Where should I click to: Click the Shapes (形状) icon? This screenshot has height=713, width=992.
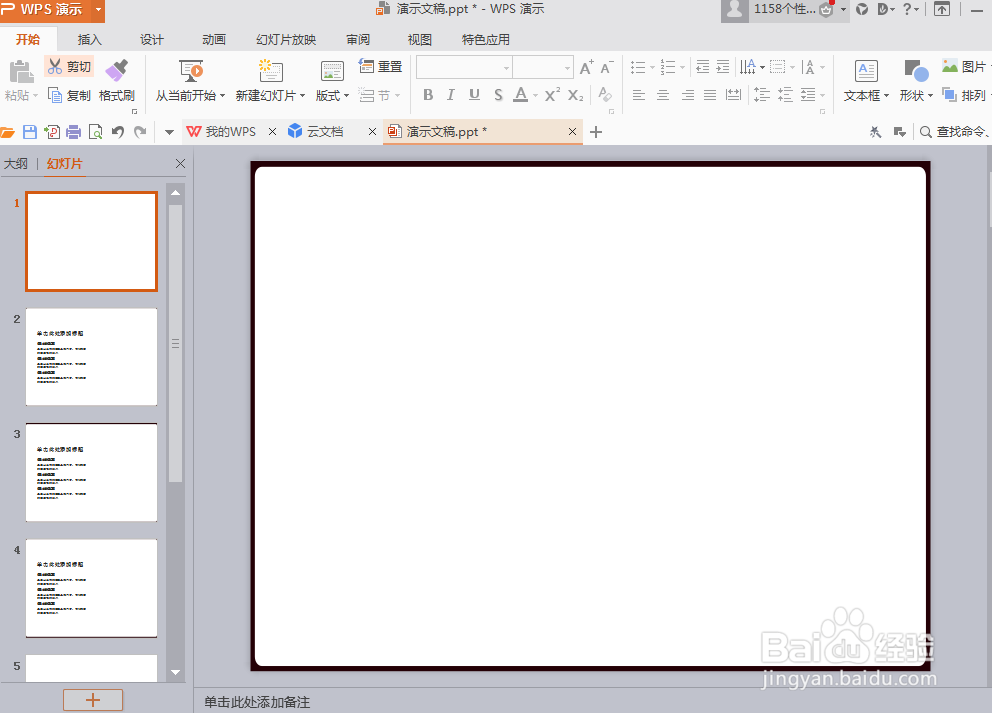(x=916, y=71)
